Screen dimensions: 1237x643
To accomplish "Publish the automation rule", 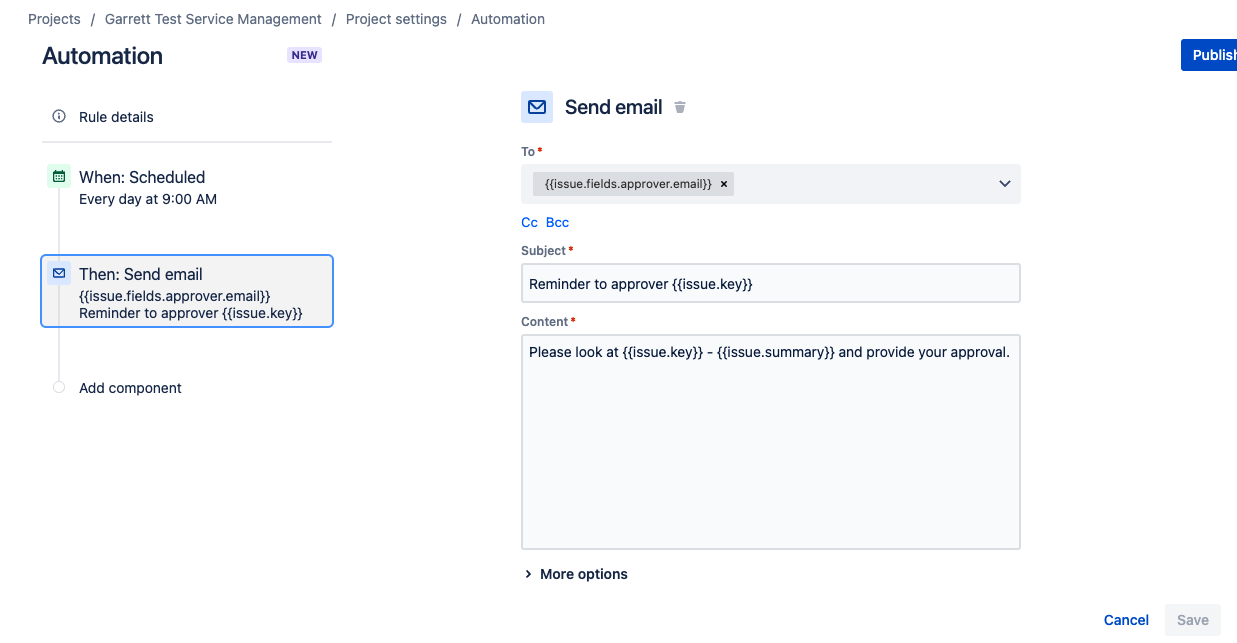I will coord(1213,54).
